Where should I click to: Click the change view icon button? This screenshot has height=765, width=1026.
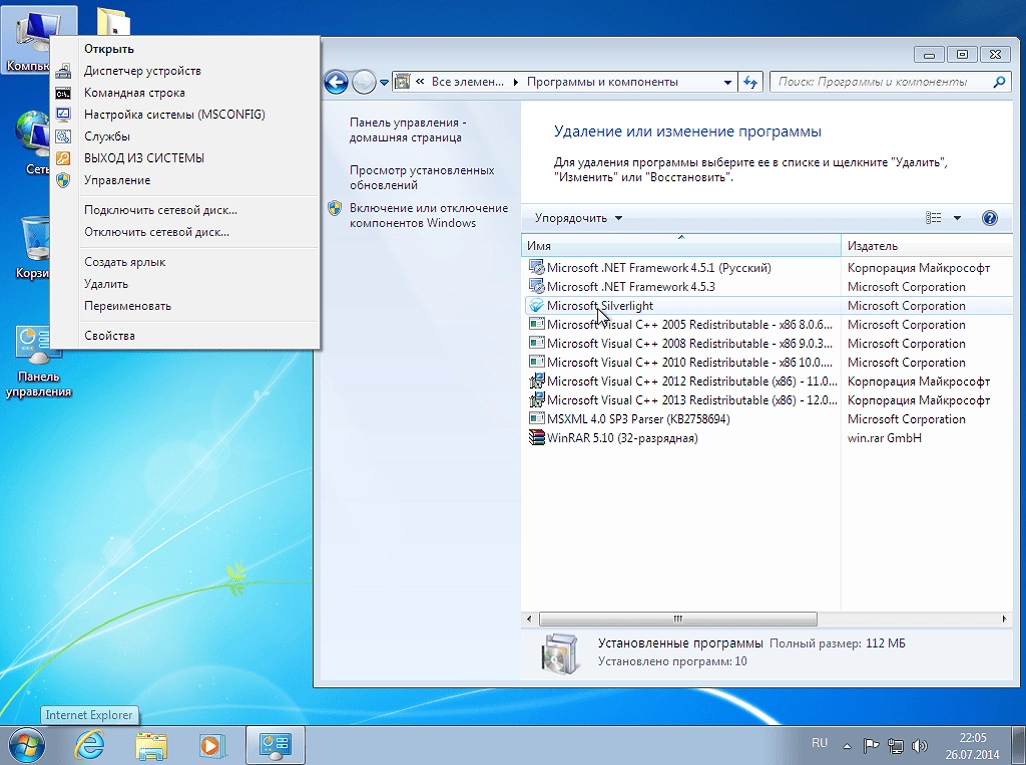pyautogui.click(x=934, y=218)
